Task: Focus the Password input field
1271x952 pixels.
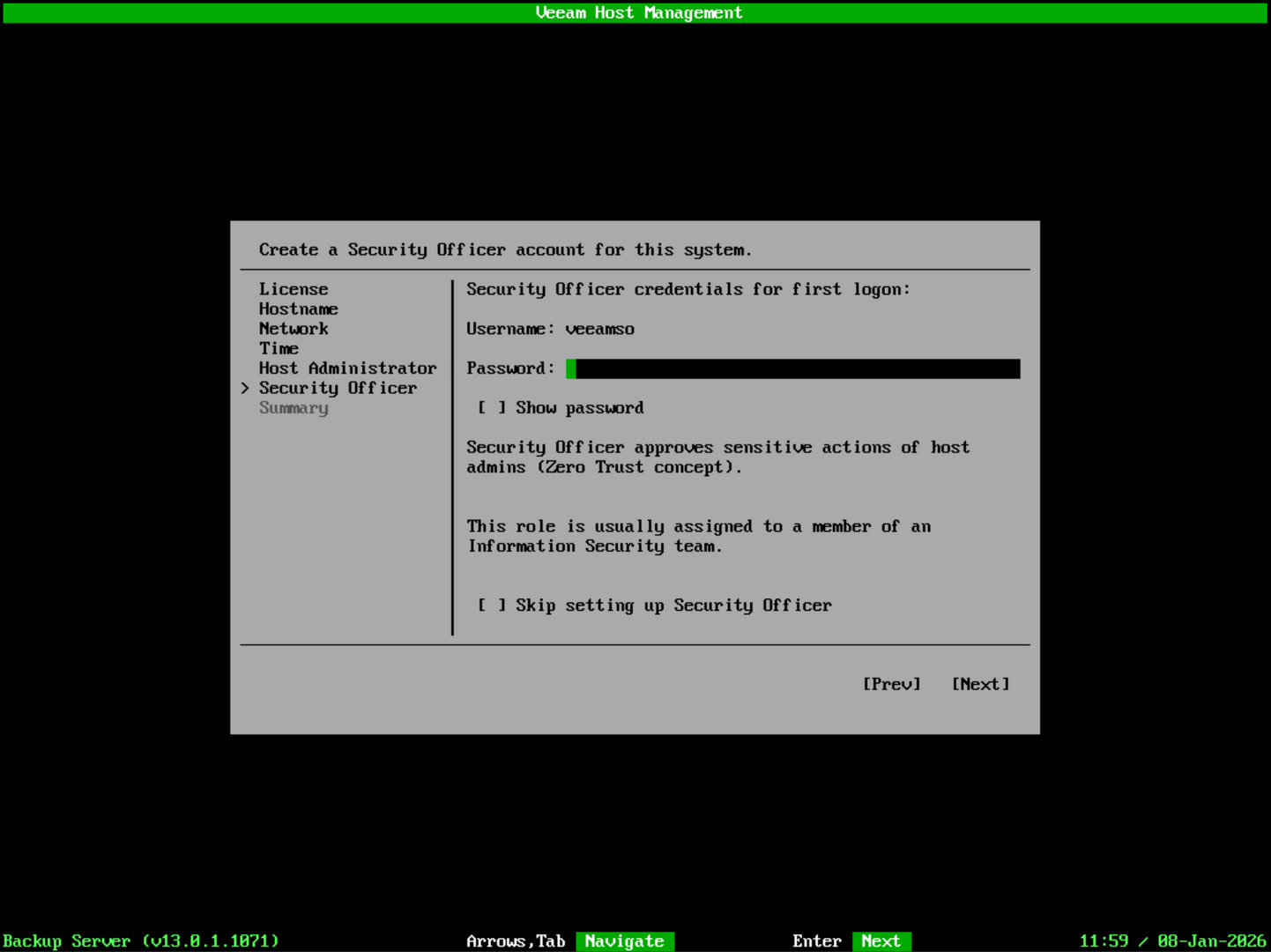Action: click(793, 368)
